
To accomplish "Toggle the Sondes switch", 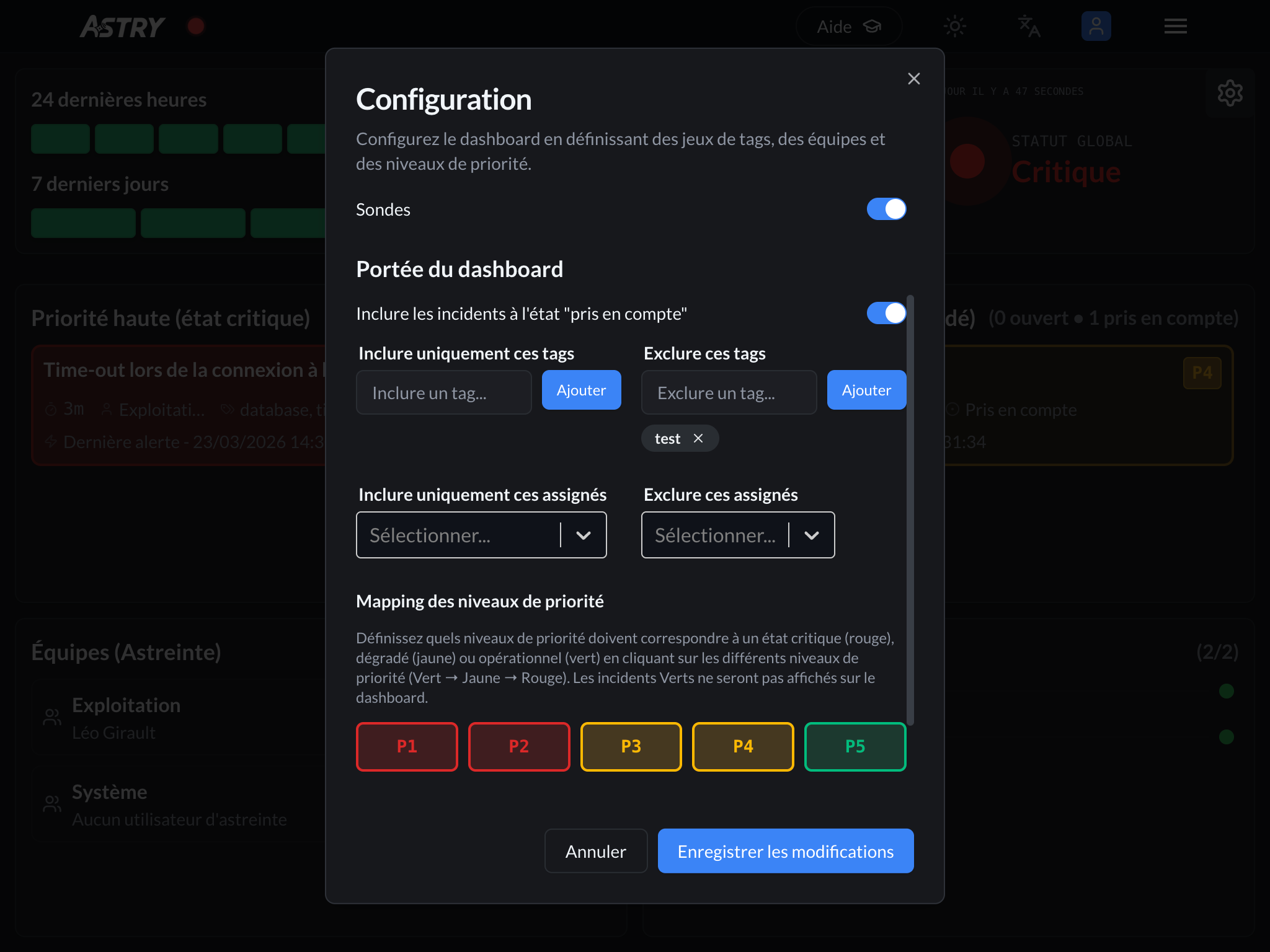I will [886, 209].
